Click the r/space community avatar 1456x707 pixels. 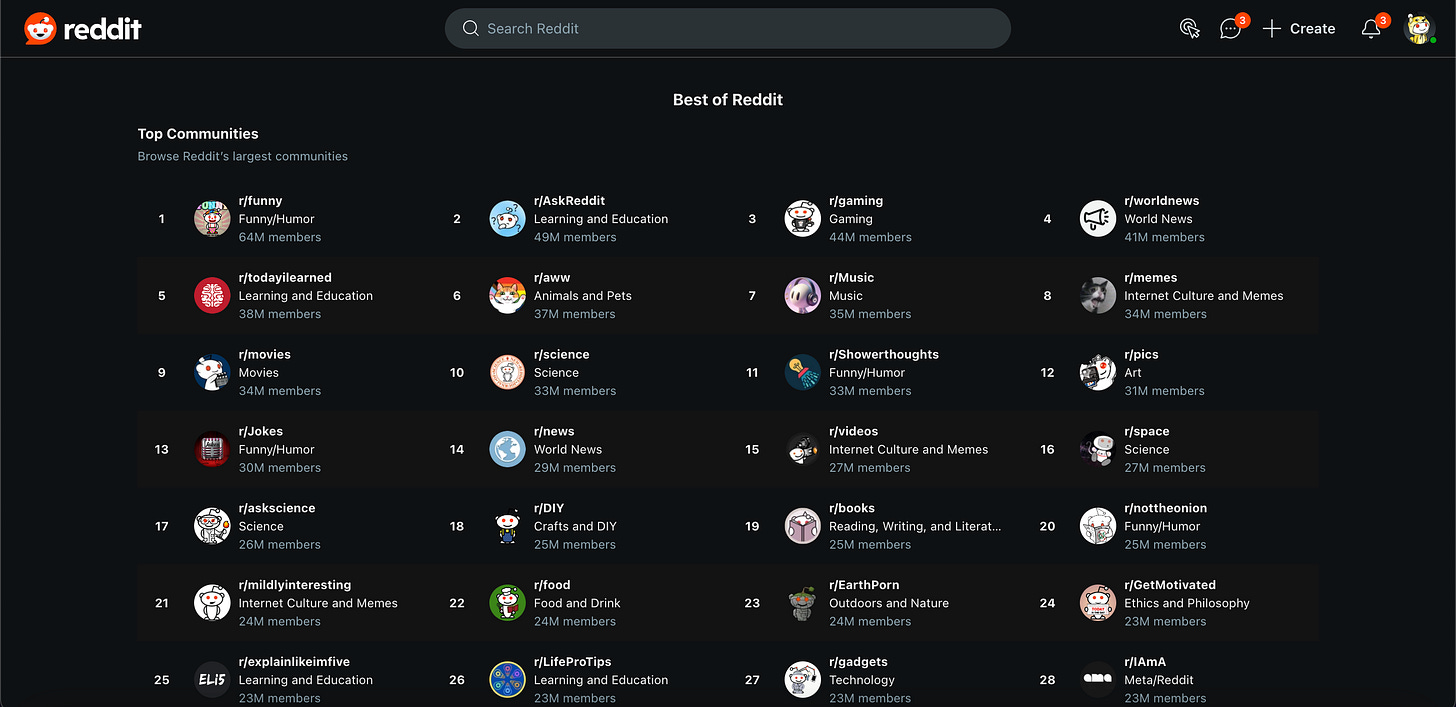tap(1098, 449)
